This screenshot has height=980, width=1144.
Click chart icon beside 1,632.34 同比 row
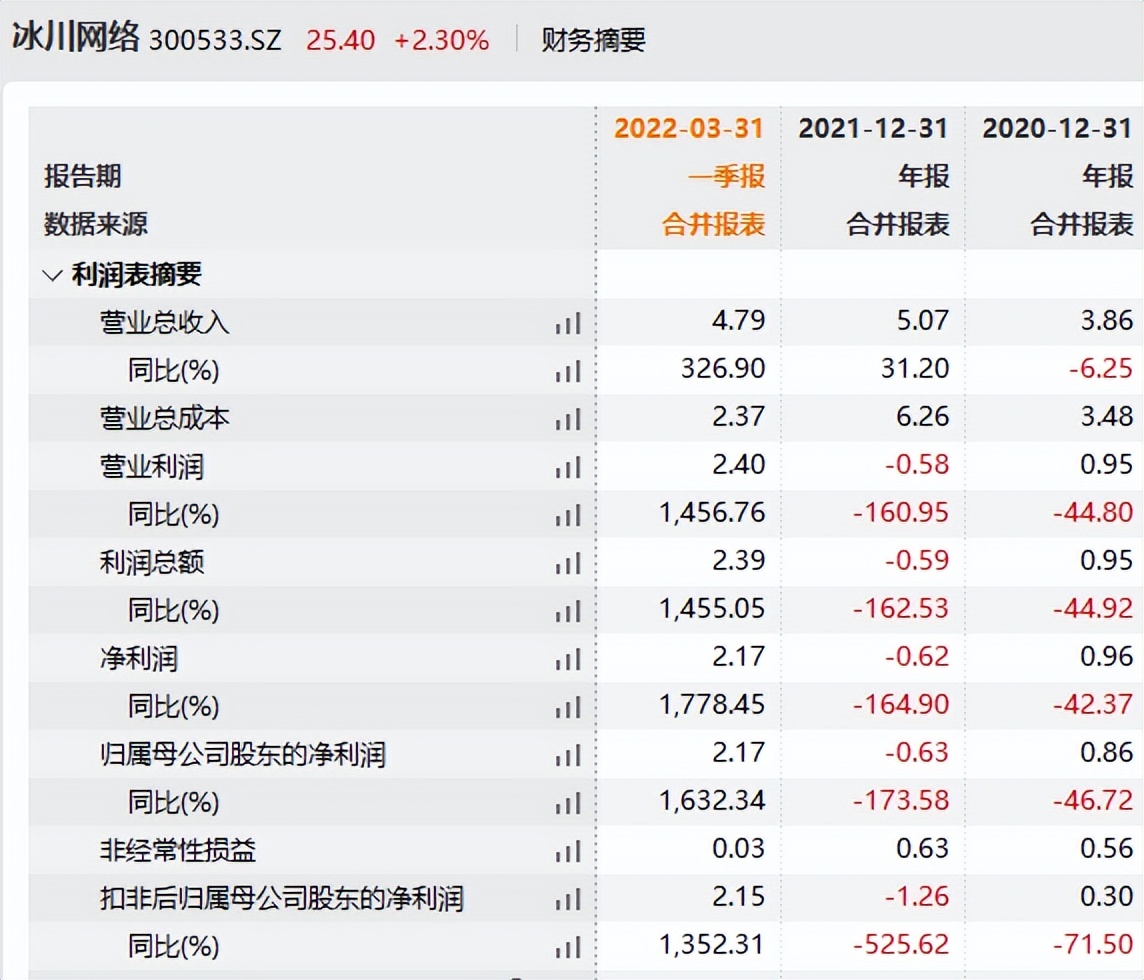point(568,803)
